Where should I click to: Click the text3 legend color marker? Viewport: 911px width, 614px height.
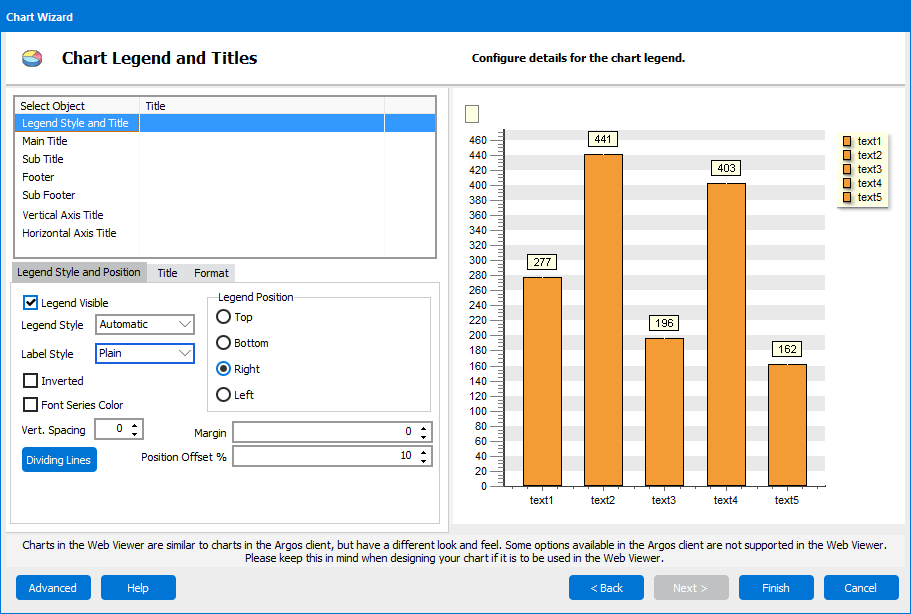(845, 169)
